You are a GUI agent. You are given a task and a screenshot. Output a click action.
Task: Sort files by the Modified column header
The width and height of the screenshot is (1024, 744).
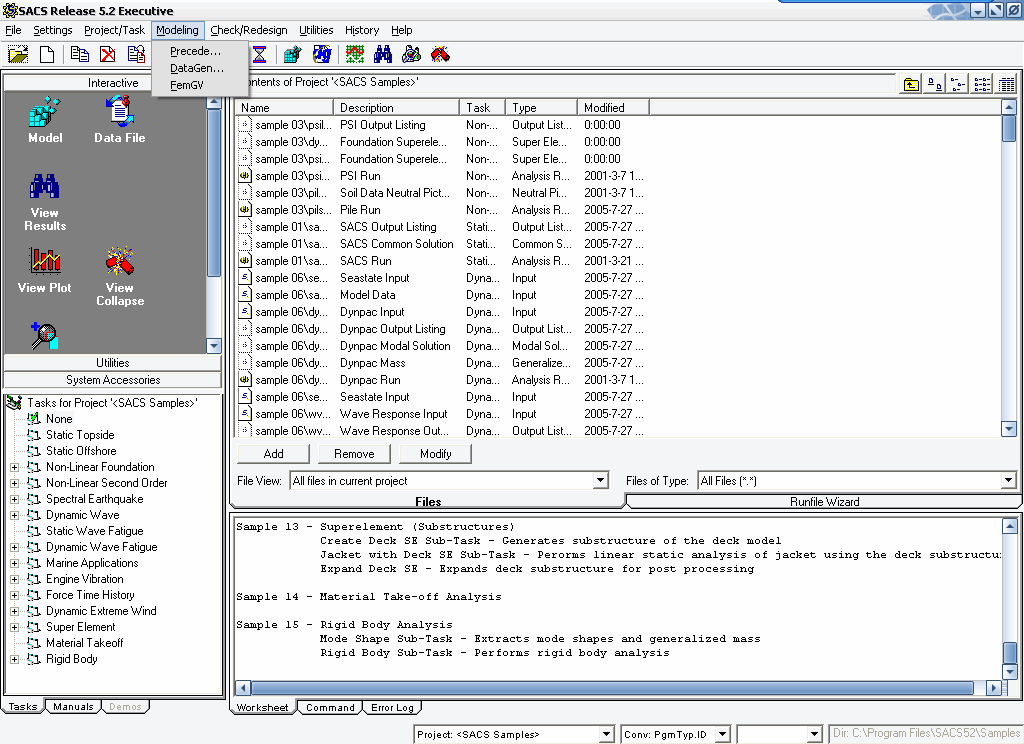click(x=613, y=108)
